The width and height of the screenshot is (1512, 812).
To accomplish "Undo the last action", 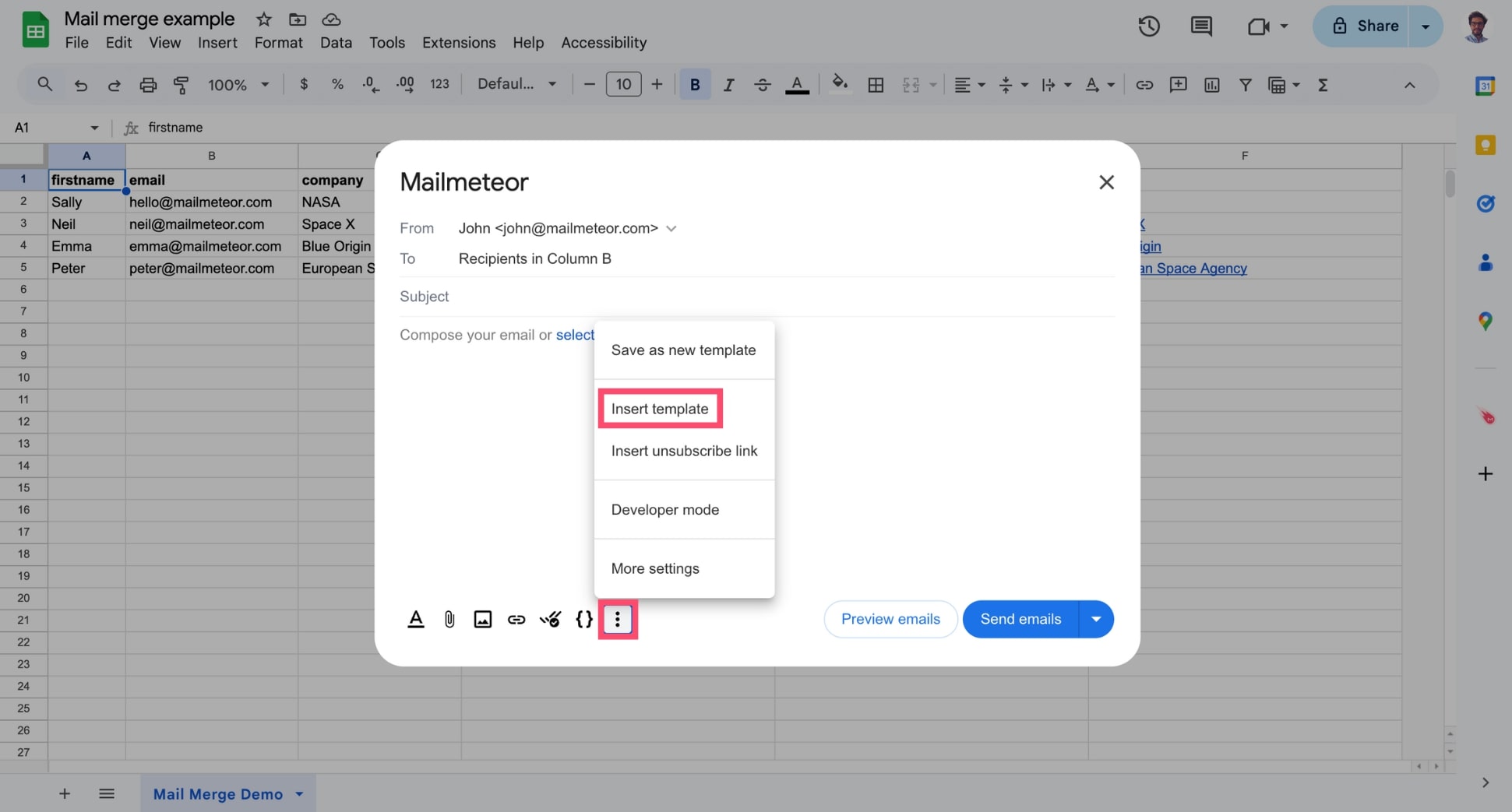I will coord(80,85).
